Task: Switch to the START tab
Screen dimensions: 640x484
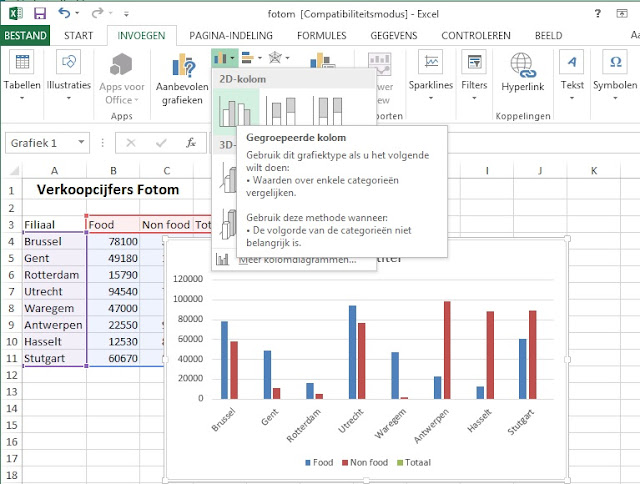Action: point(78,36)
